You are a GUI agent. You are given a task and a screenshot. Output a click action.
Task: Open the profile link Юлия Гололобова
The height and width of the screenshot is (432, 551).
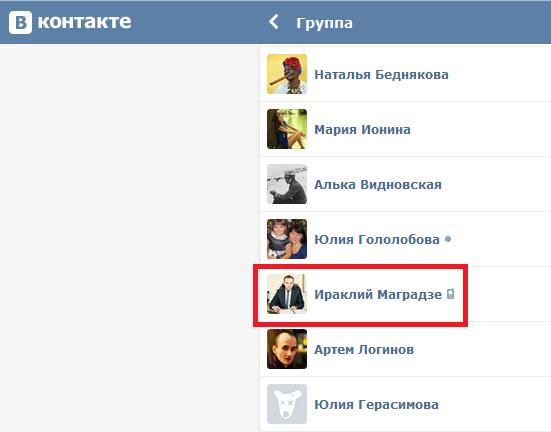pos(377,239)
